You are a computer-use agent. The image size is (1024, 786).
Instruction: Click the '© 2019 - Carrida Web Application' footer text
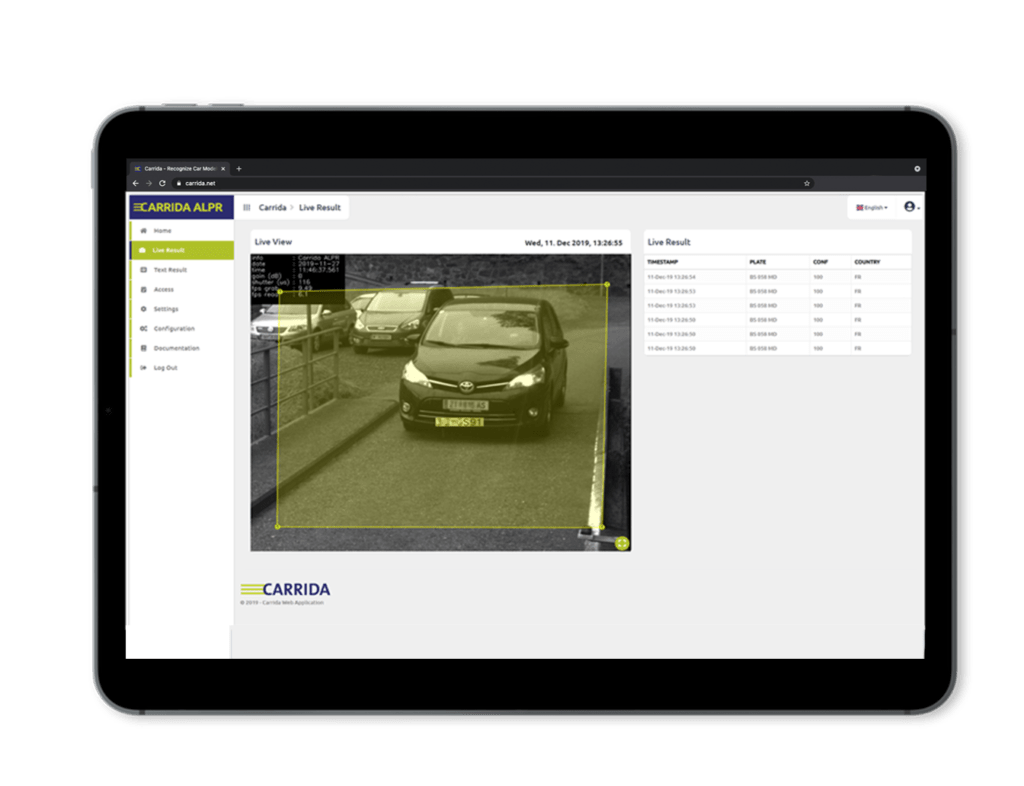click(x=282, y=603)
